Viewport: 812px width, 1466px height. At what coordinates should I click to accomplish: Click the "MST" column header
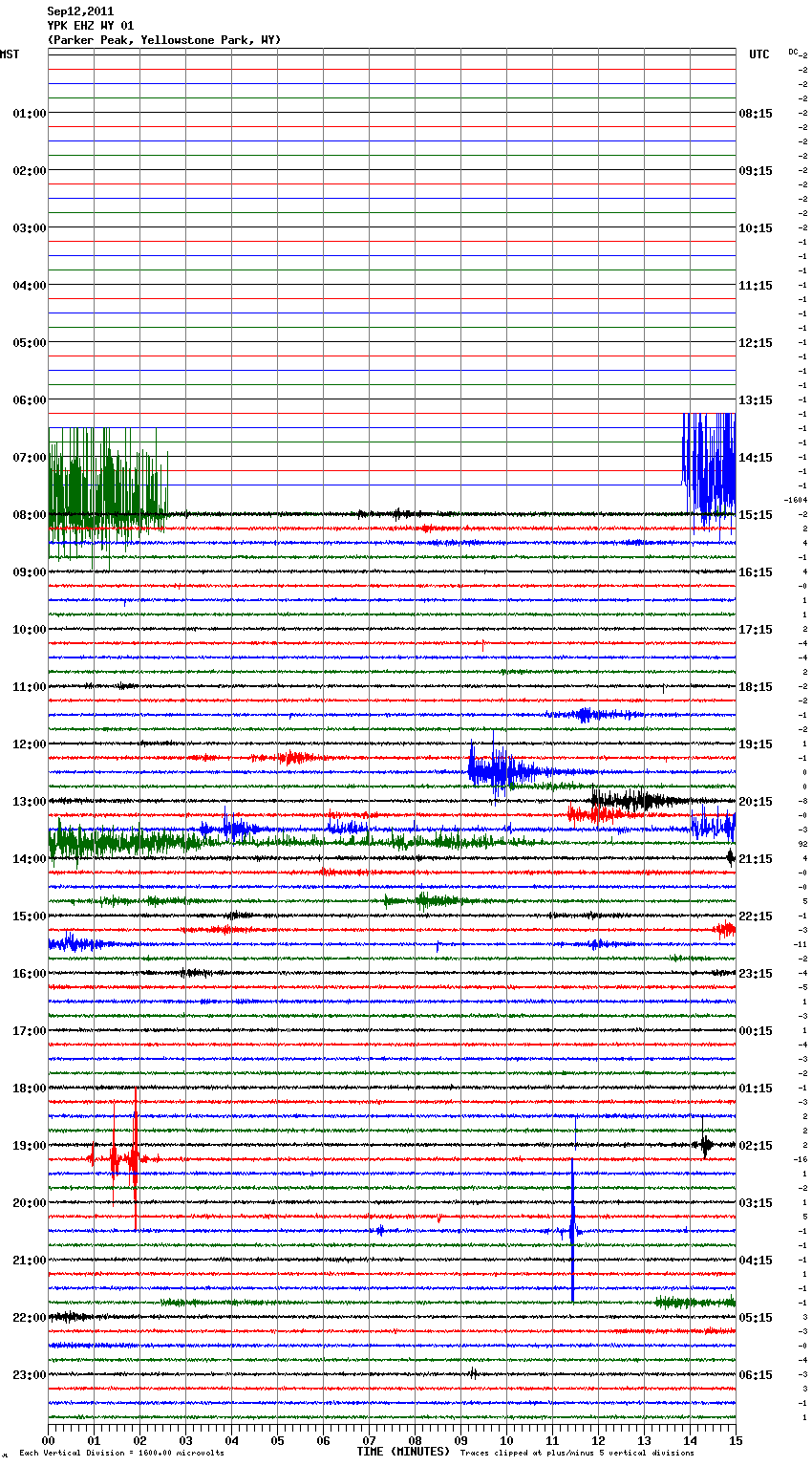pos(10,54)
